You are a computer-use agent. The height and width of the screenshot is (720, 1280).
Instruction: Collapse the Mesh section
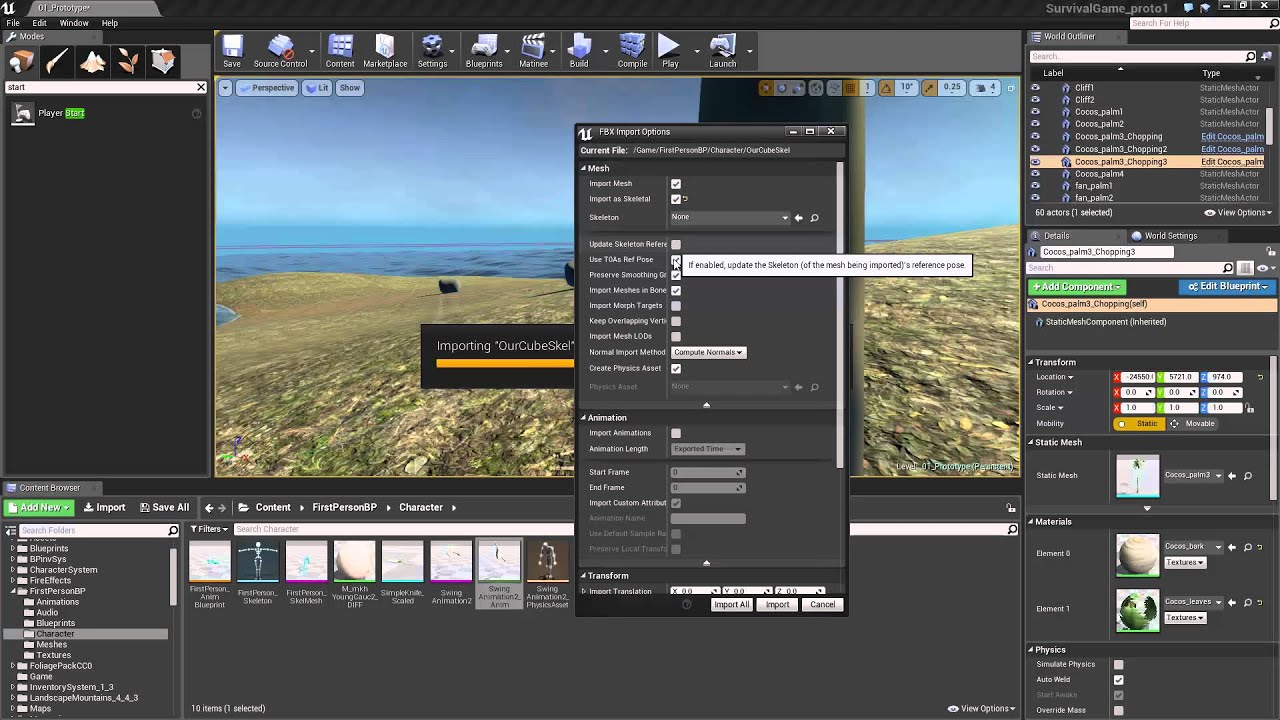point(584,168)
